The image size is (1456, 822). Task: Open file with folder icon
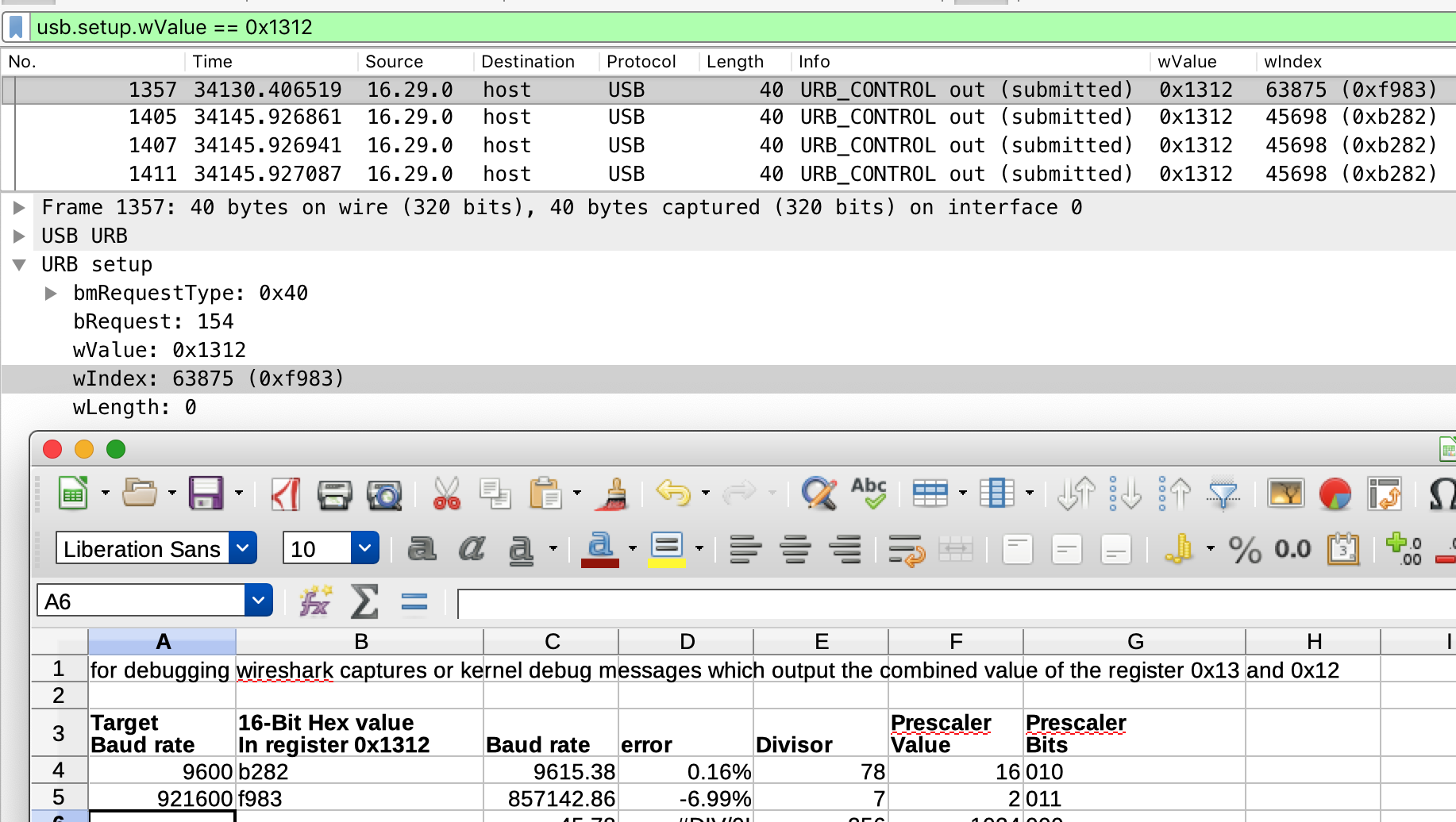(x=140, y=493)
